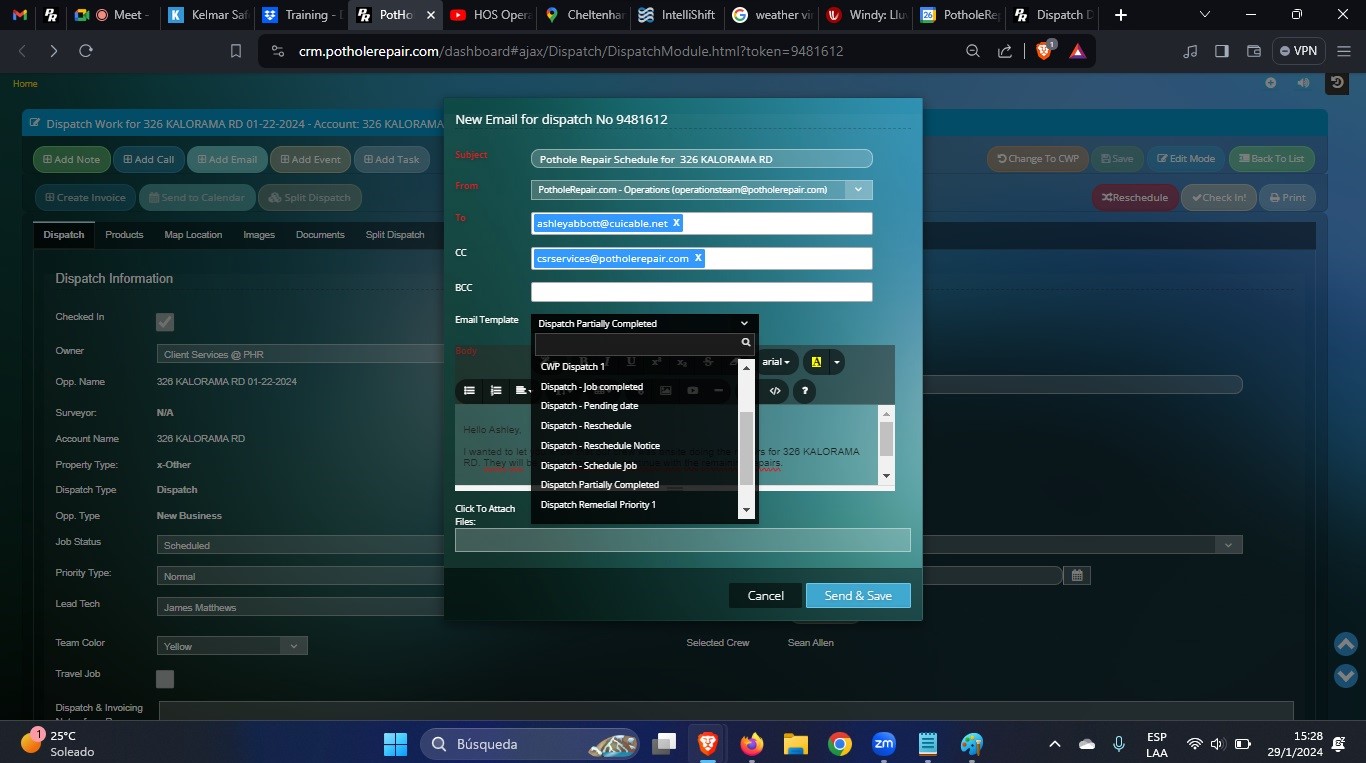Viewport: 1366px width, 763px height.
Task: Switch to the Map Location tab
Action: (193, 234)
